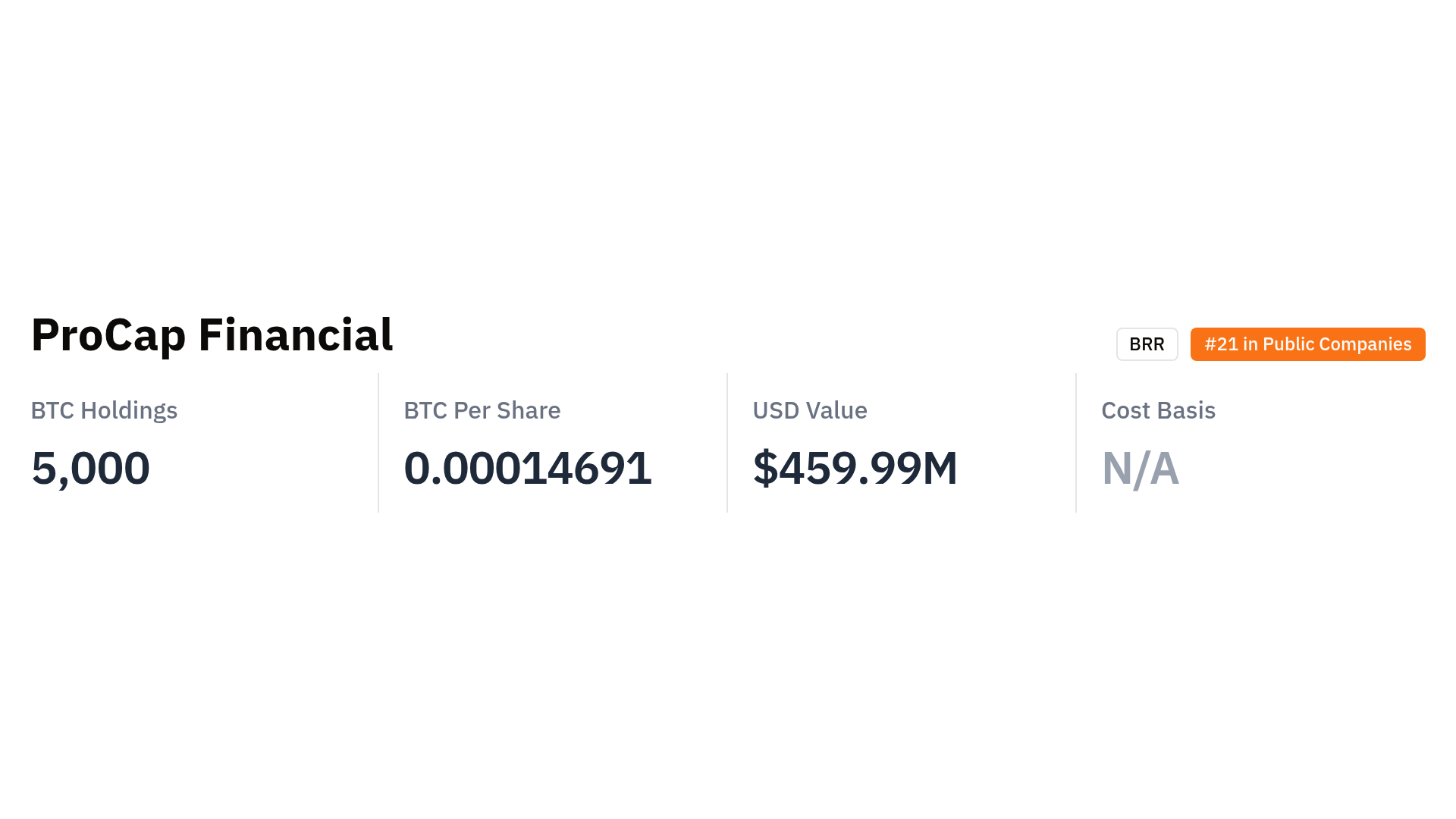The height and width of the screenshot is (819, 1456).
Task: Click the BRR ticker badge
Action: pos(1147,344)
